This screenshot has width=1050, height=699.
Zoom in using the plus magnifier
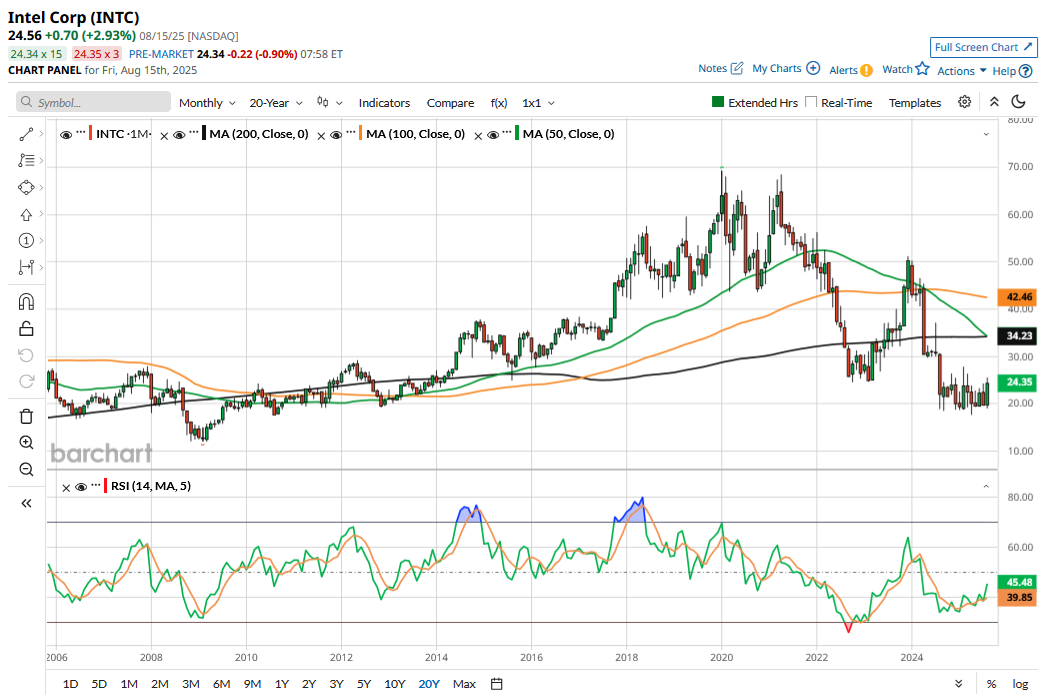(x=26, y=443)
